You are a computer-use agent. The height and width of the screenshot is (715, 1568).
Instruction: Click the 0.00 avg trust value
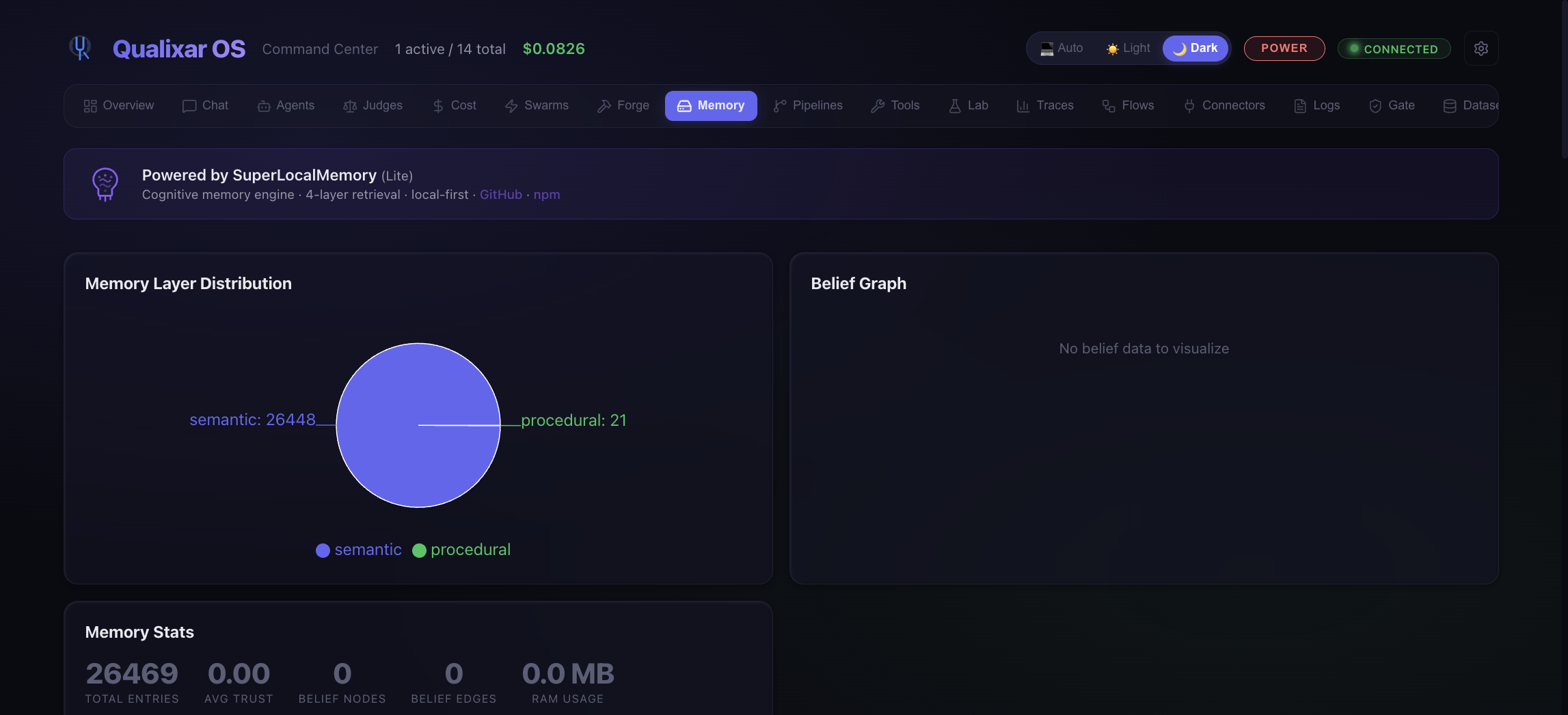coord(239,674)
